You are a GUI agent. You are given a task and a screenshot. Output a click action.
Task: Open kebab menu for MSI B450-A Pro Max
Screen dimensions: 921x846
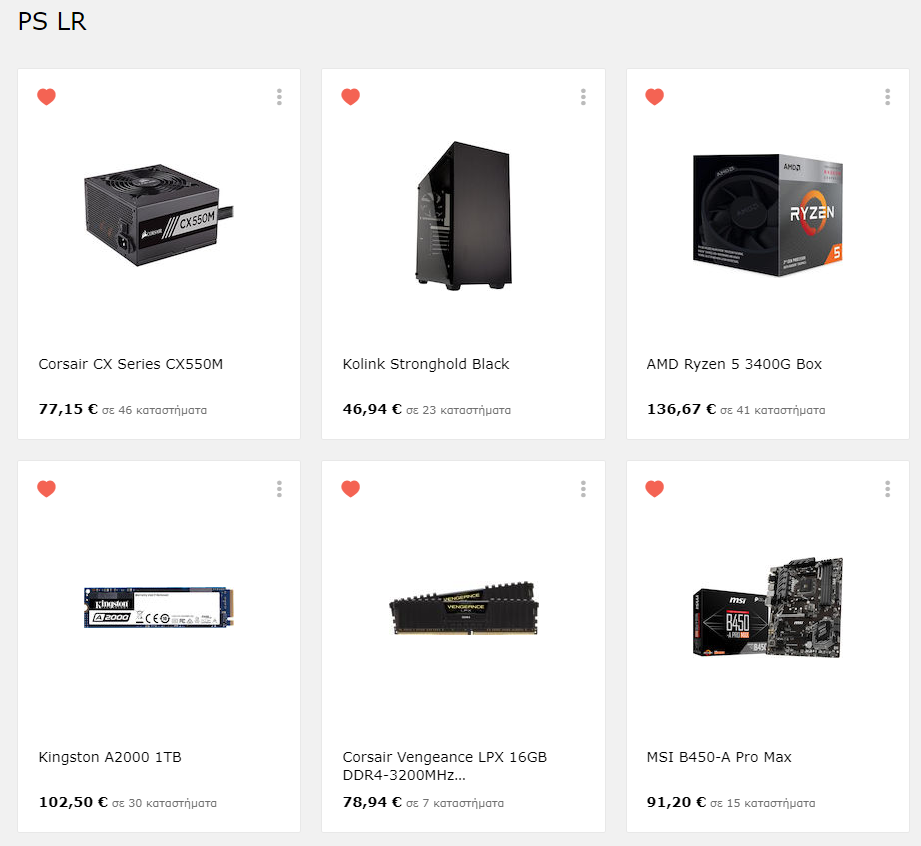pyautogui.click(x=888, y=489)
